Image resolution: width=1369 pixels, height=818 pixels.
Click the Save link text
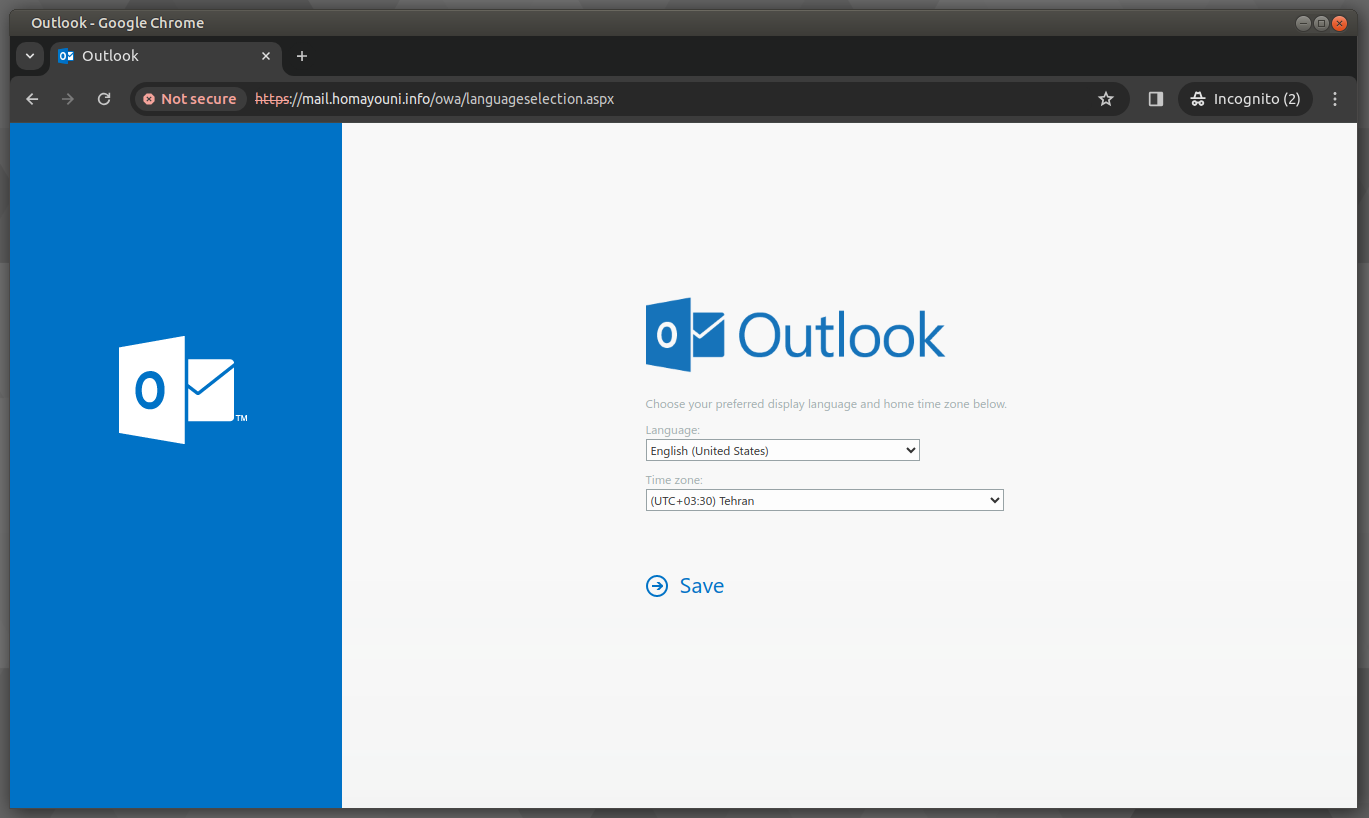702,586
